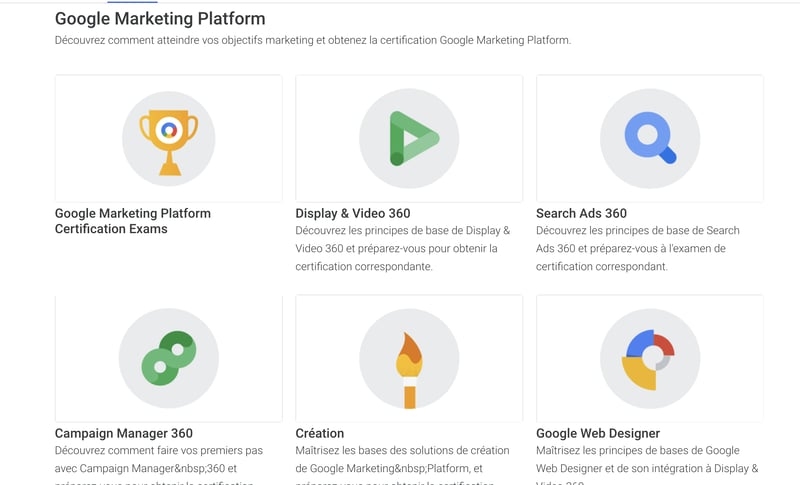Image resolution: width=800 pixels, height=485 pixels.
Task: Click the Display & Video 360 play icon
Action: click(409, 139)
